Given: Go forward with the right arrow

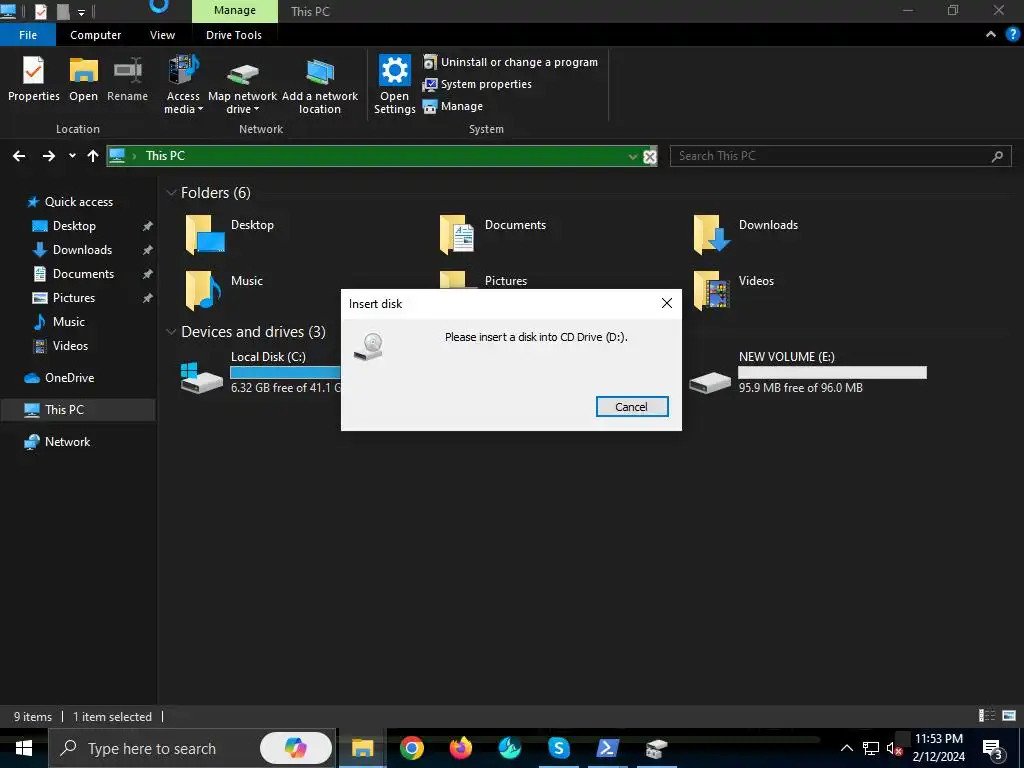Looking at the screenshot, I should (x=48, y=156).
